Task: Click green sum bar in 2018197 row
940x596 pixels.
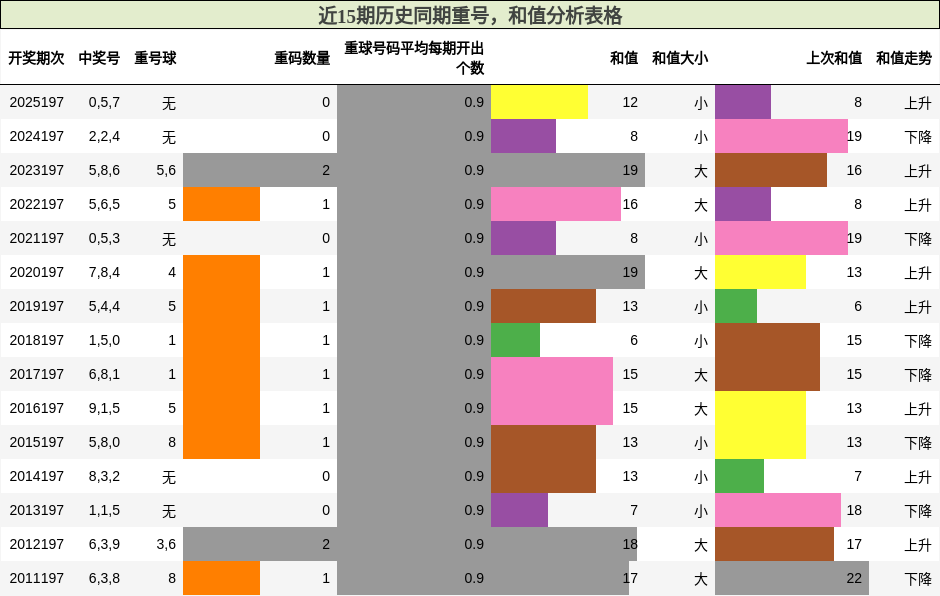Action: coord(515,340)
